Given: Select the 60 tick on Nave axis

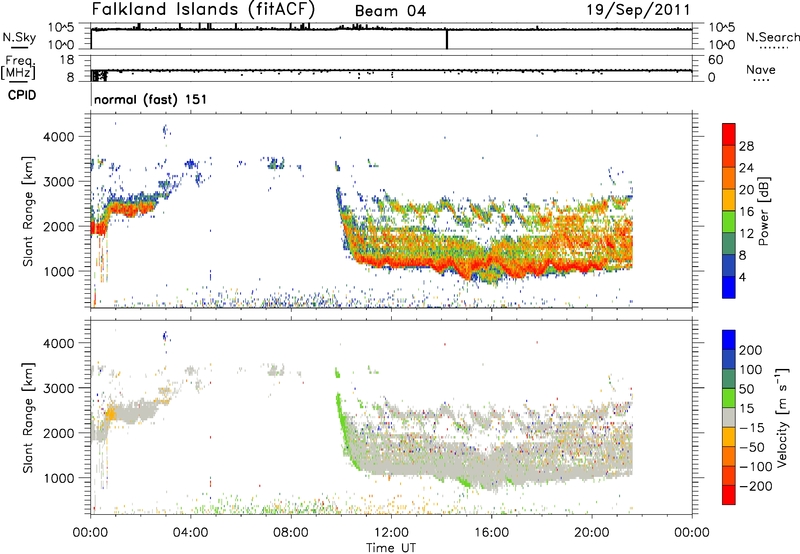Looking at the screenshot, I should click(715, 60).
